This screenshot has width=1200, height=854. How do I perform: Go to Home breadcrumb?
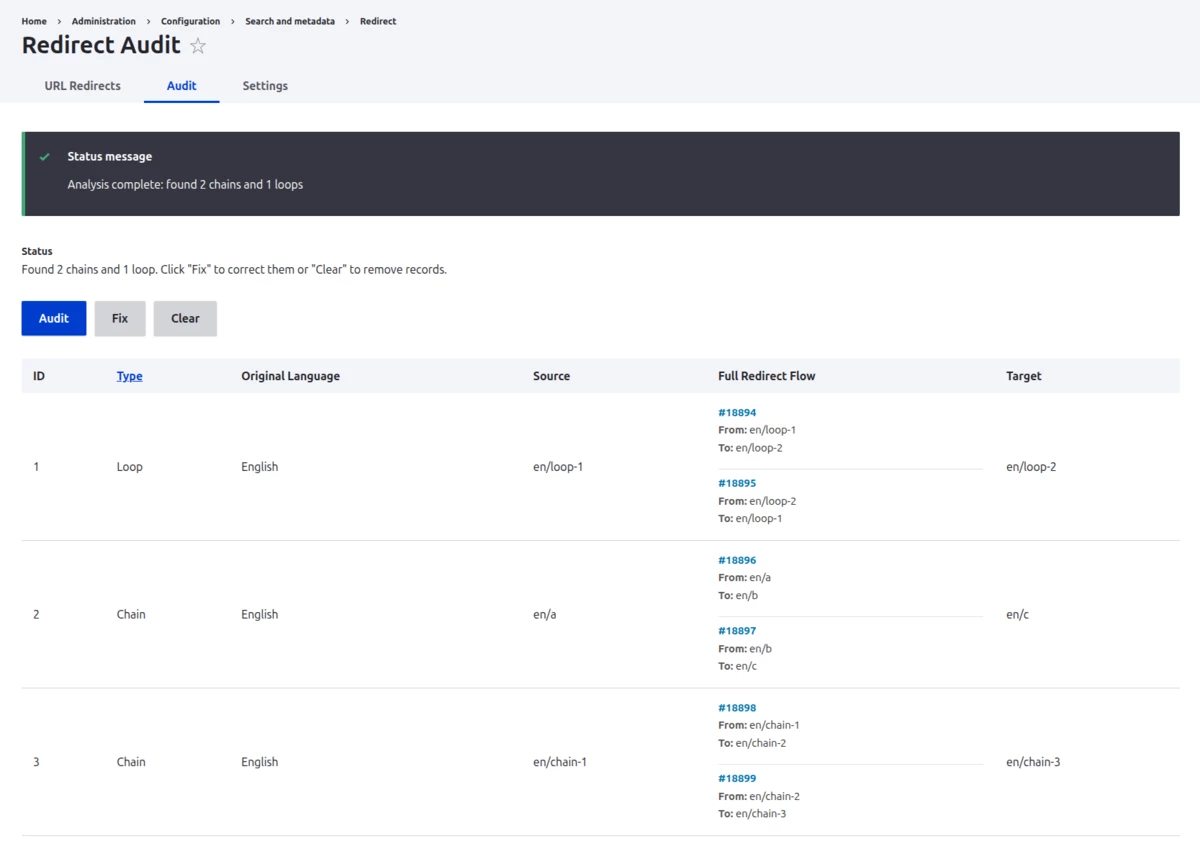[x=34, y=21]
